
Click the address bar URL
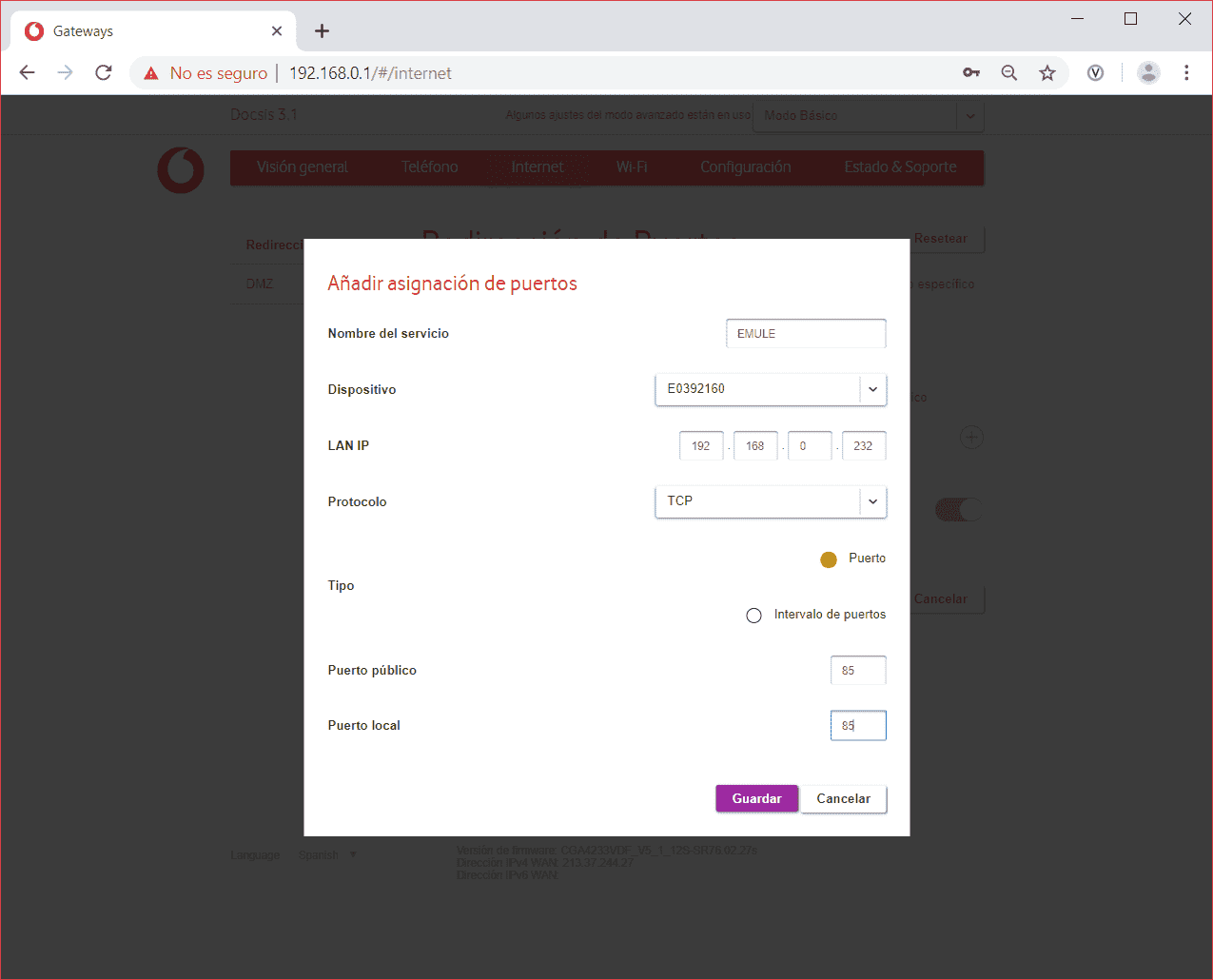[x=370, y=73]
